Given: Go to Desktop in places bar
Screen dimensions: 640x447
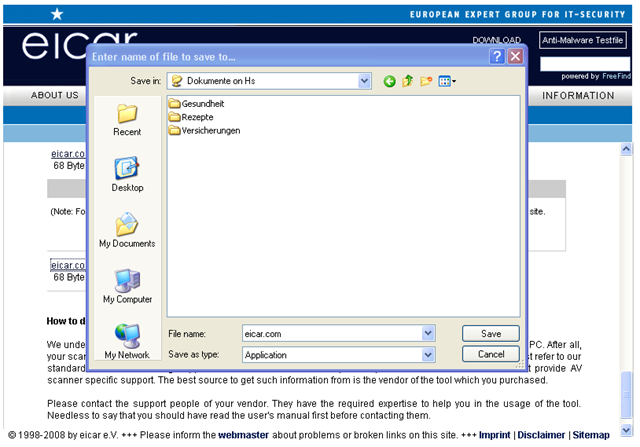Looking at the screenshot, I should pos(127,174).
